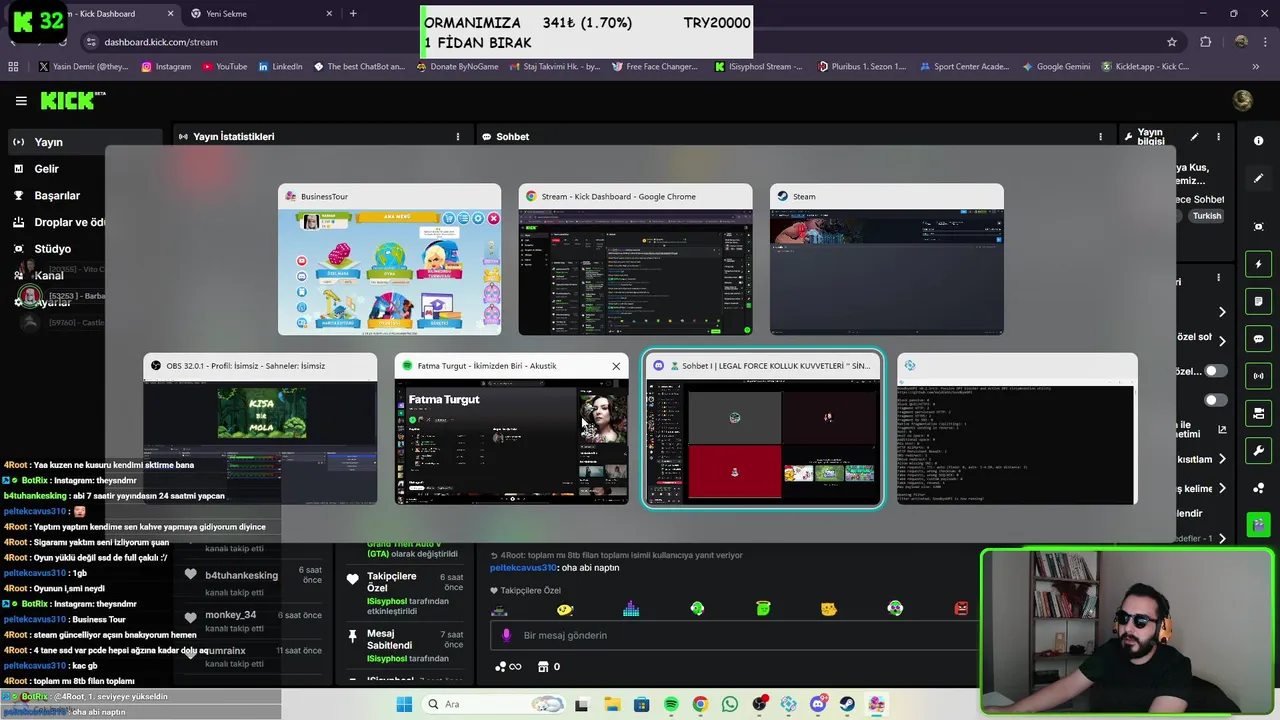Open Sohbet panel three-dot menu

click(x=1100, y=137)
